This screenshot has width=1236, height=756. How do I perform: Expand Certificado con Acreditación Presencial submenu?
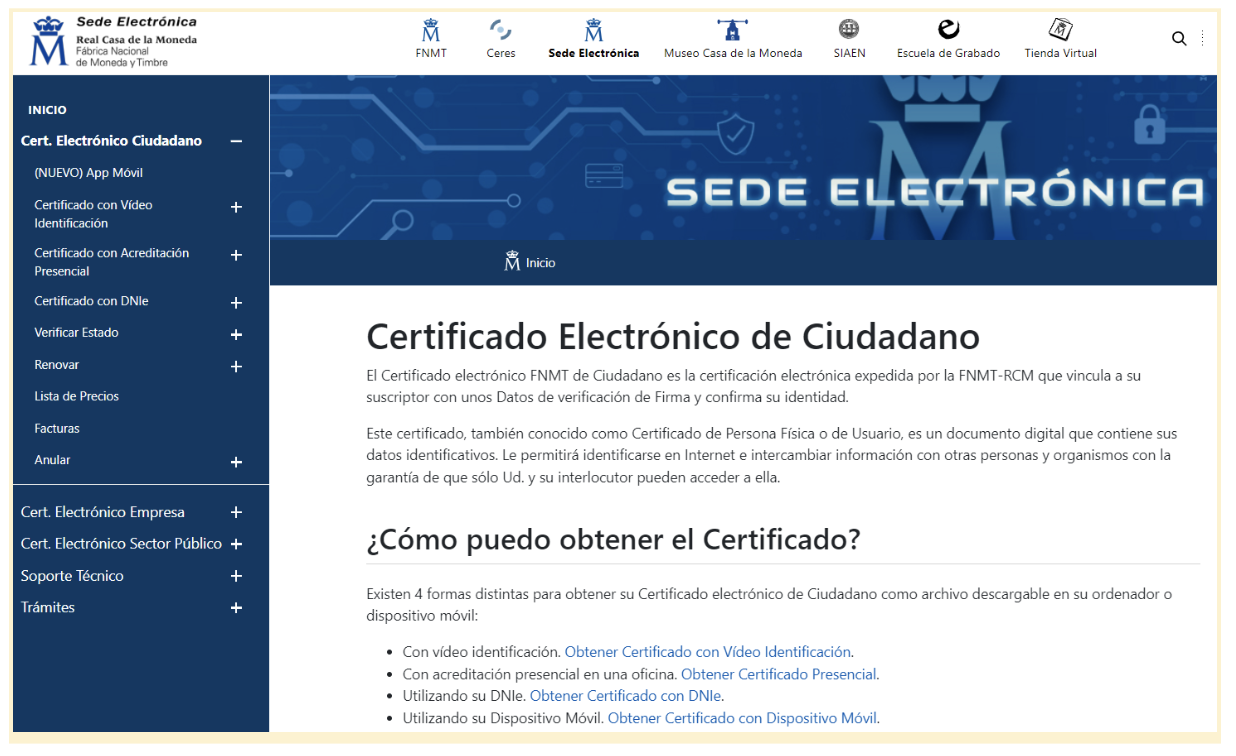point(236,255)
